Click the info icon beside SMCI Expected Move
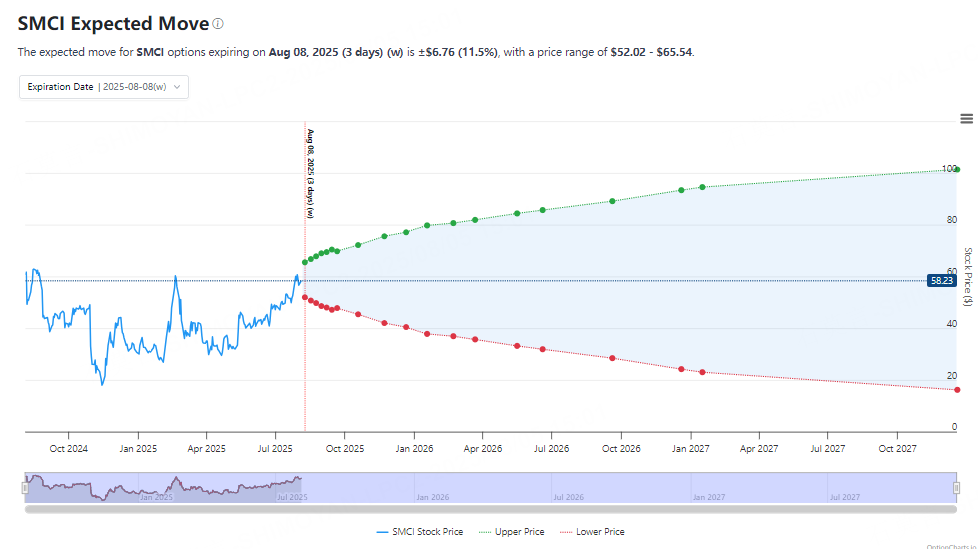The width and height of the screenshot is (978, 549). 218,24
